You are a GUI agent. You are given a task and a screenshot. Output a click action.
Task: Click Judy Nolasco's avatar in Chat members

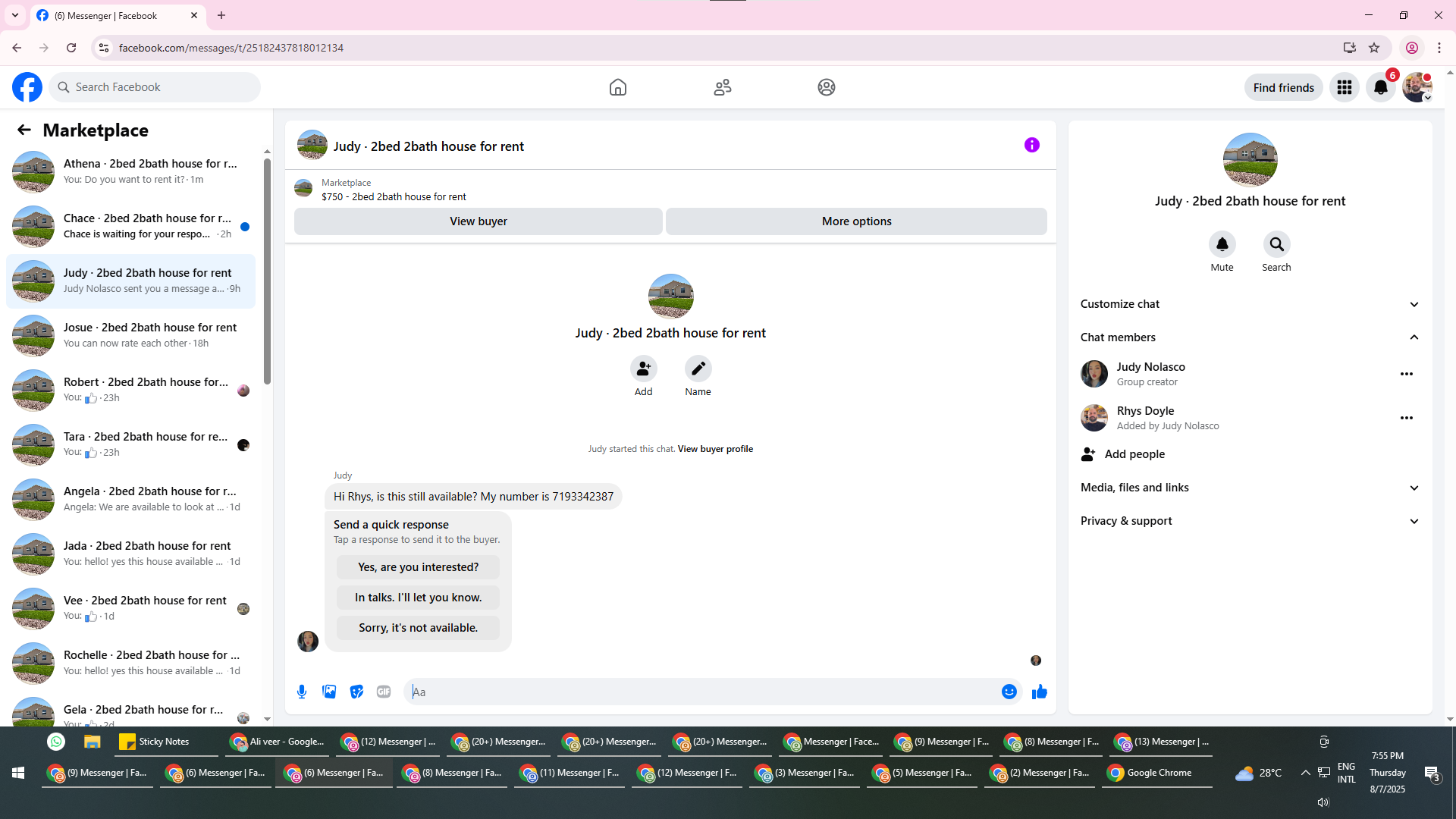coord(1094,374)
